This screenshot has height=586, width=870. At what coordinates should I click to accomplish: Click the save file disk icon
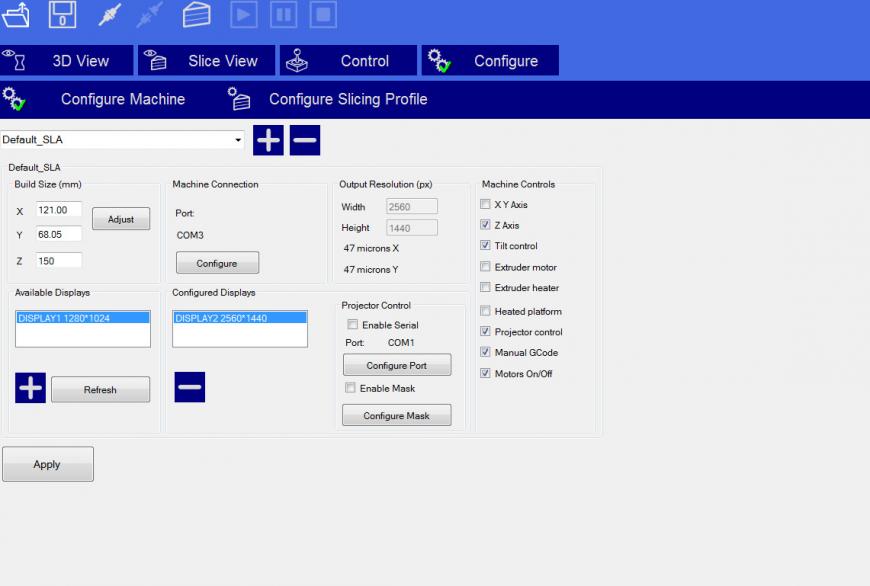(x=62, y=15)
